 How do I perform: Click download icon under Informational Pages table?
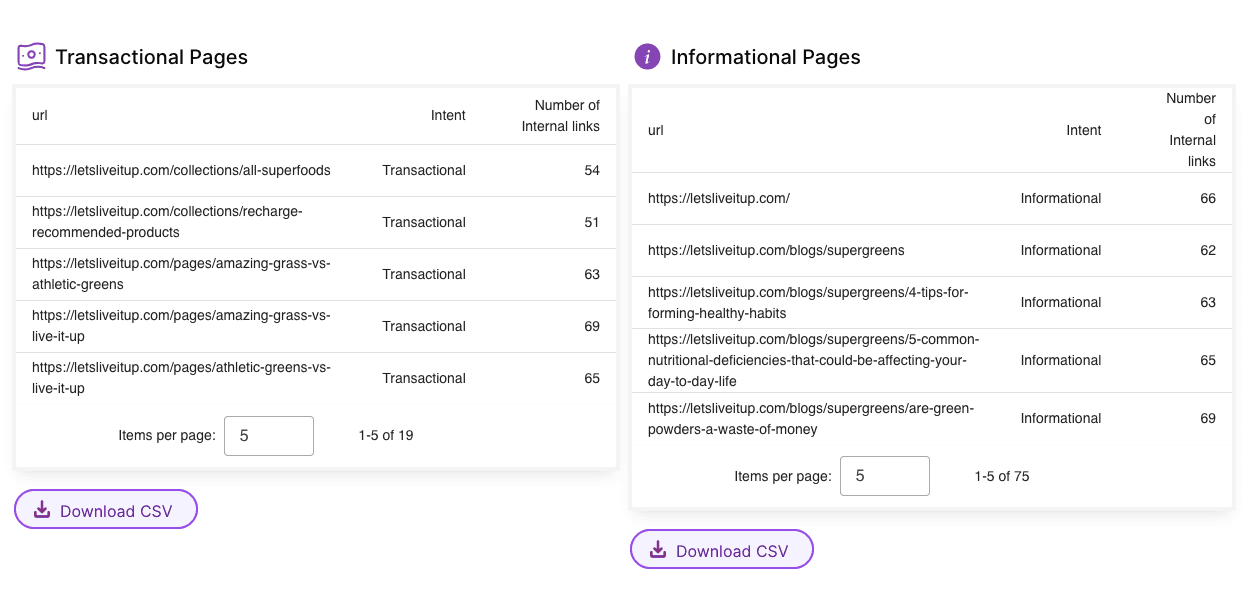(658, 551)
